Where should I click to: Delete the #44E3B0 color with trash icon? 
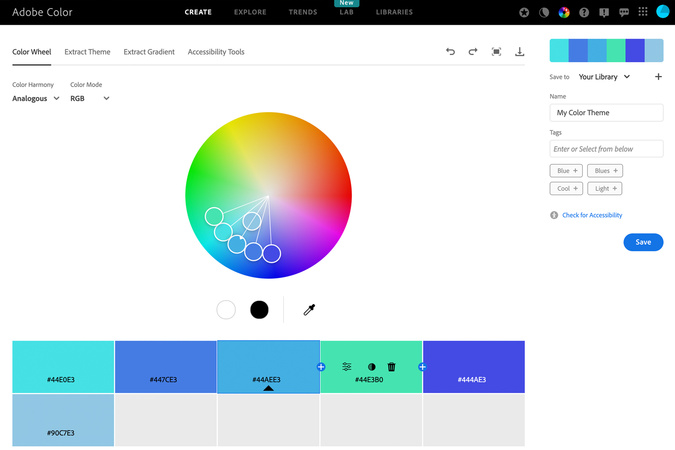point(391,366)
